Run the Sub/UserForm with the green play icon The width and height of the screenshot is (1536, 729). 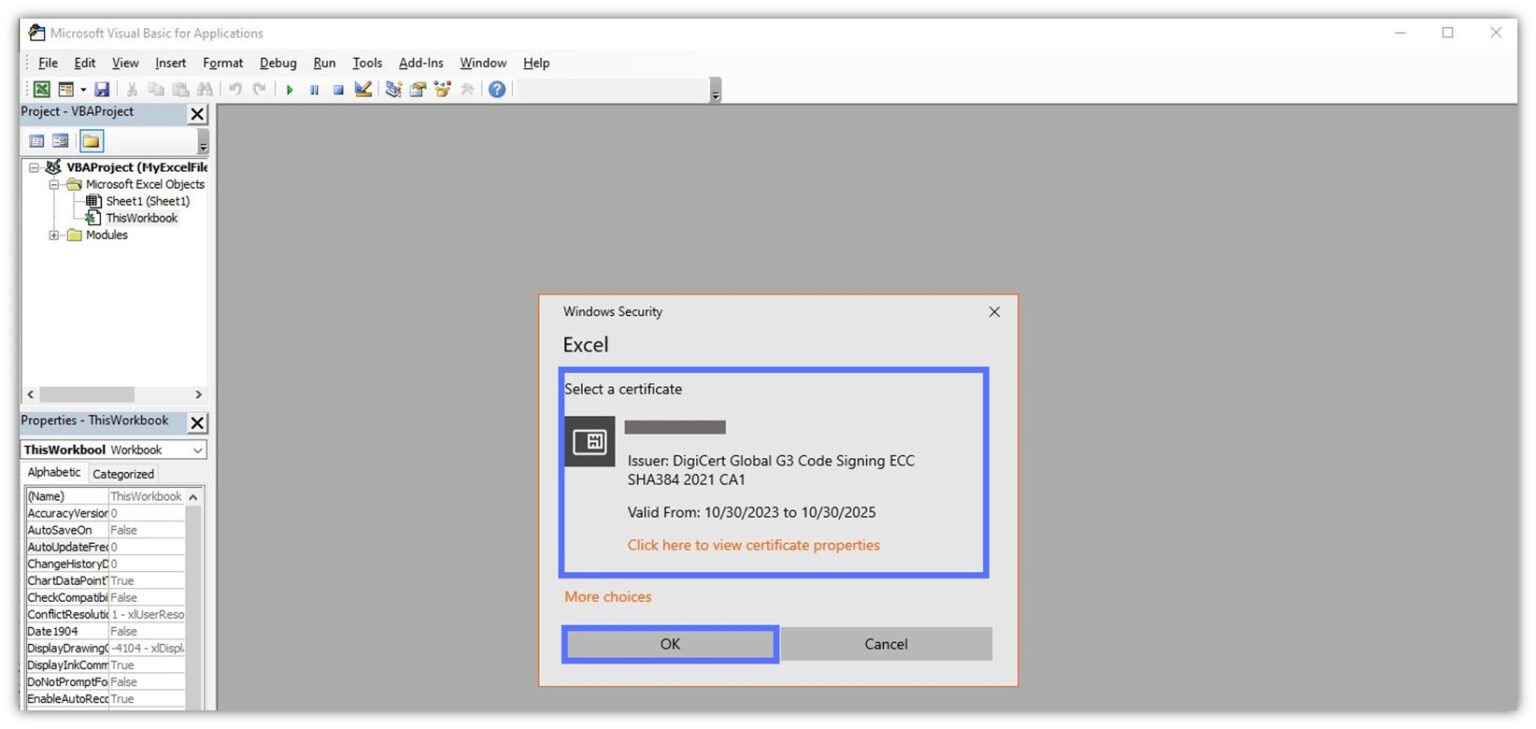click(x=290, y=89)
